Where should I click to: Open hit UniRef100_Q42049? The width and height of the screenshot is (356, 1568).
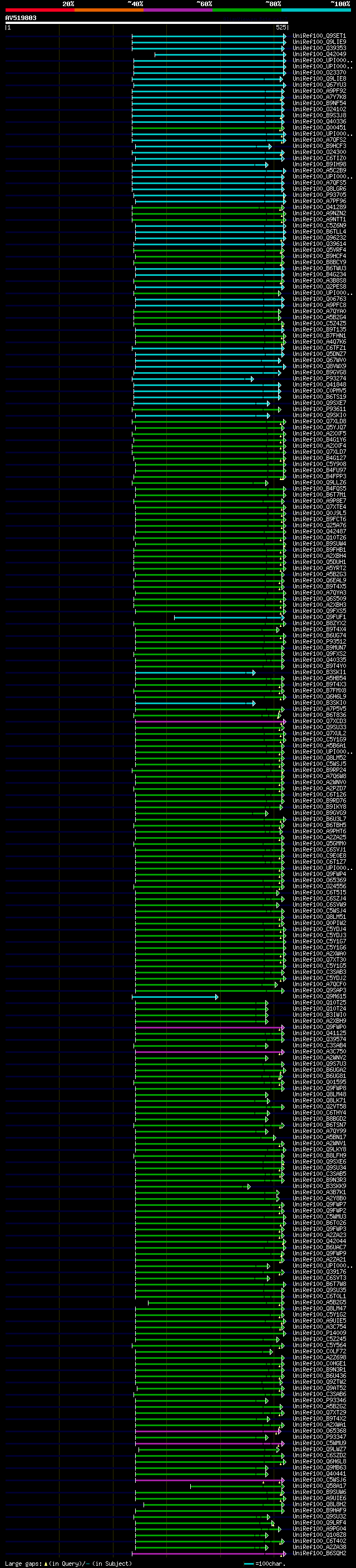(x=319, y=54)
